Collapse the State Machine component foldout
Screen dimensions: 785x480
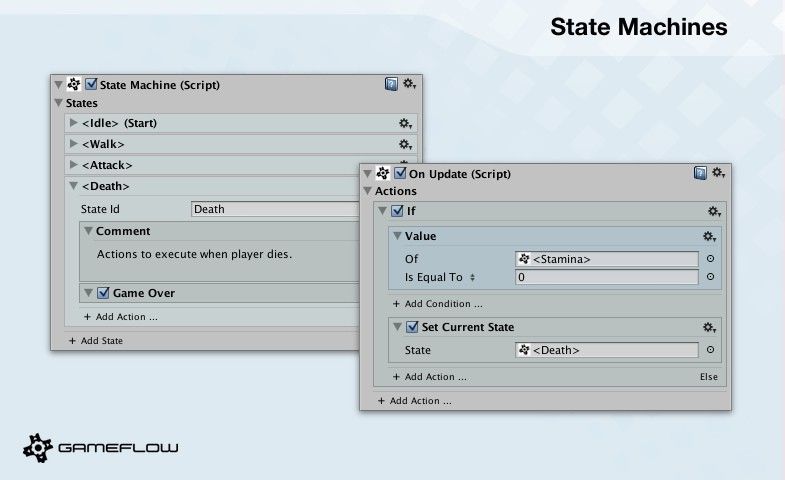[x=59, y=85]
